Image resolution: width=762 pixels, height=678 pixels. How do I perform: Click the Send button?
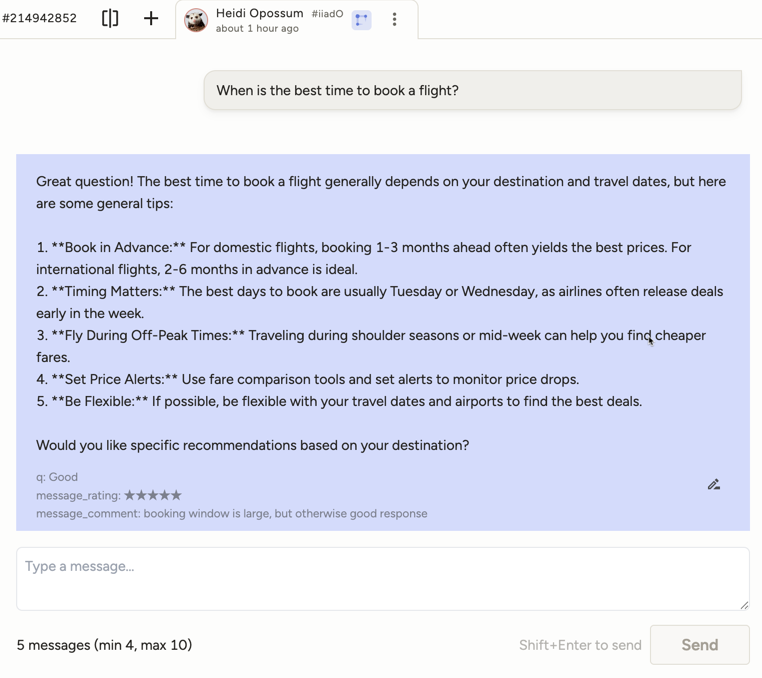699,644
